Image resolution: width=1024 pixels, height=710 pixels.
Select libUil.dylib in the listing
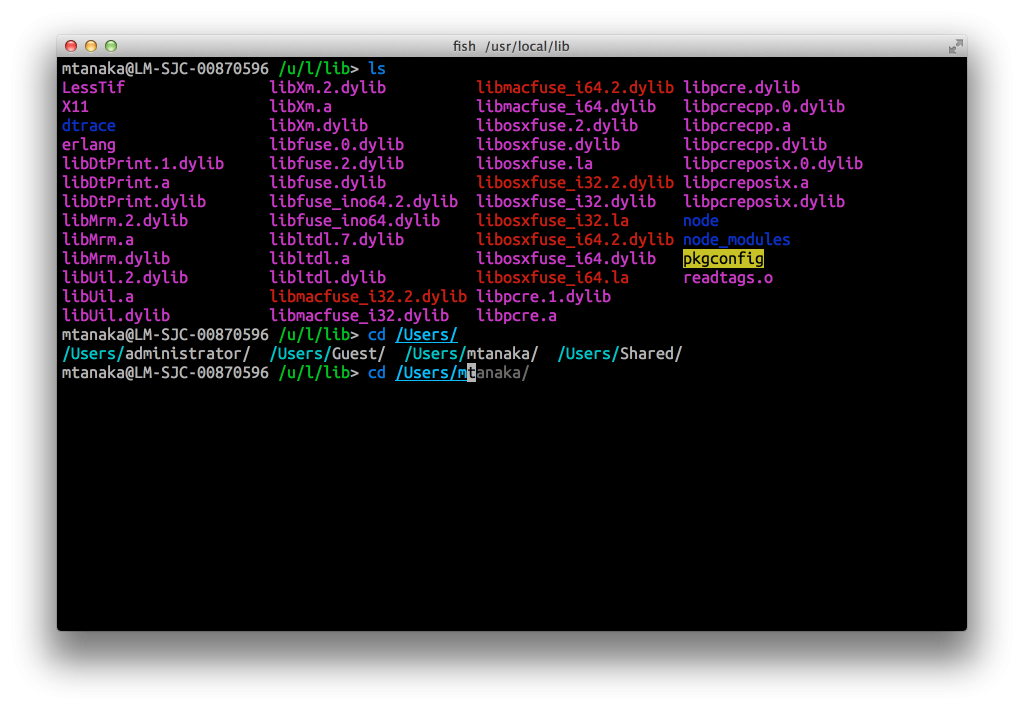[116, 315]
